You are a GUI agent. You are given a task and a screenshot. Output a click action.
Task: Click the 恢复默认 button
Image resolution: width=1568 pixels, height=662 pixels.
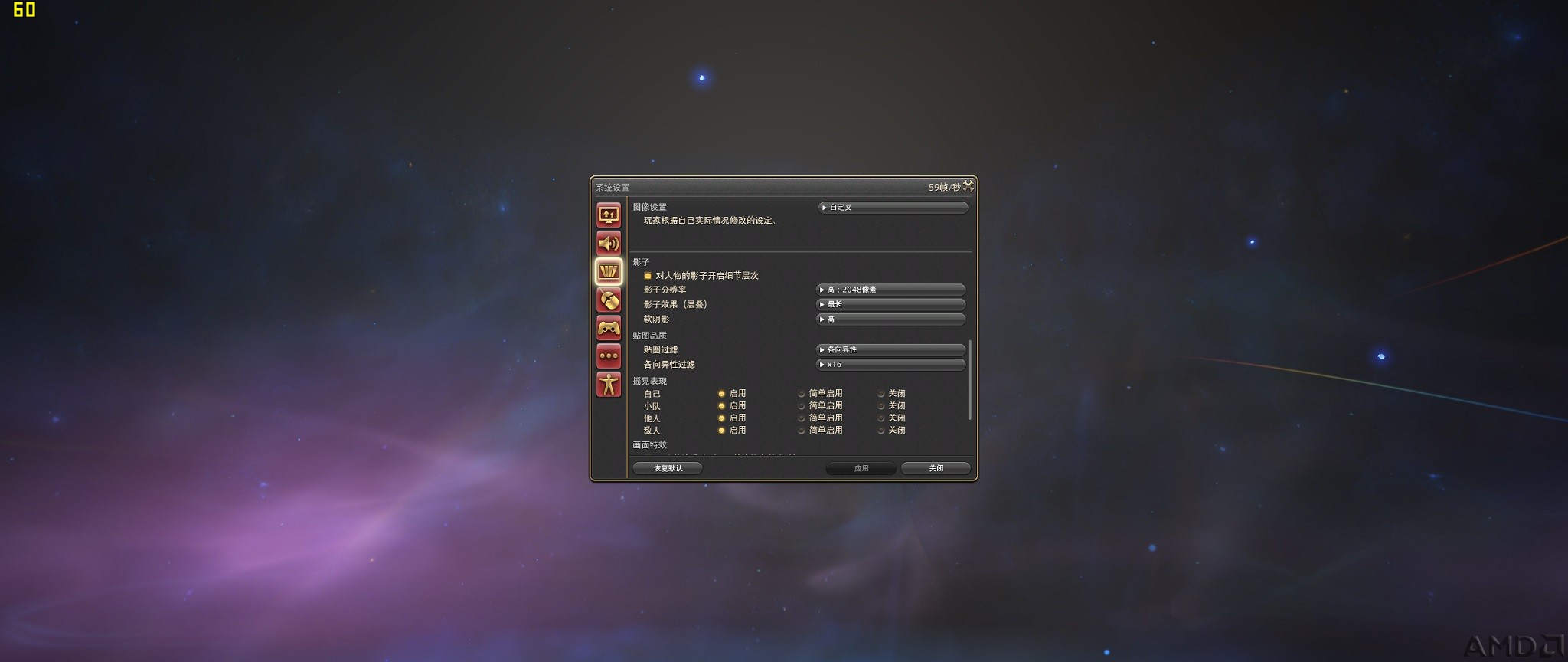(x=668, y=468)
